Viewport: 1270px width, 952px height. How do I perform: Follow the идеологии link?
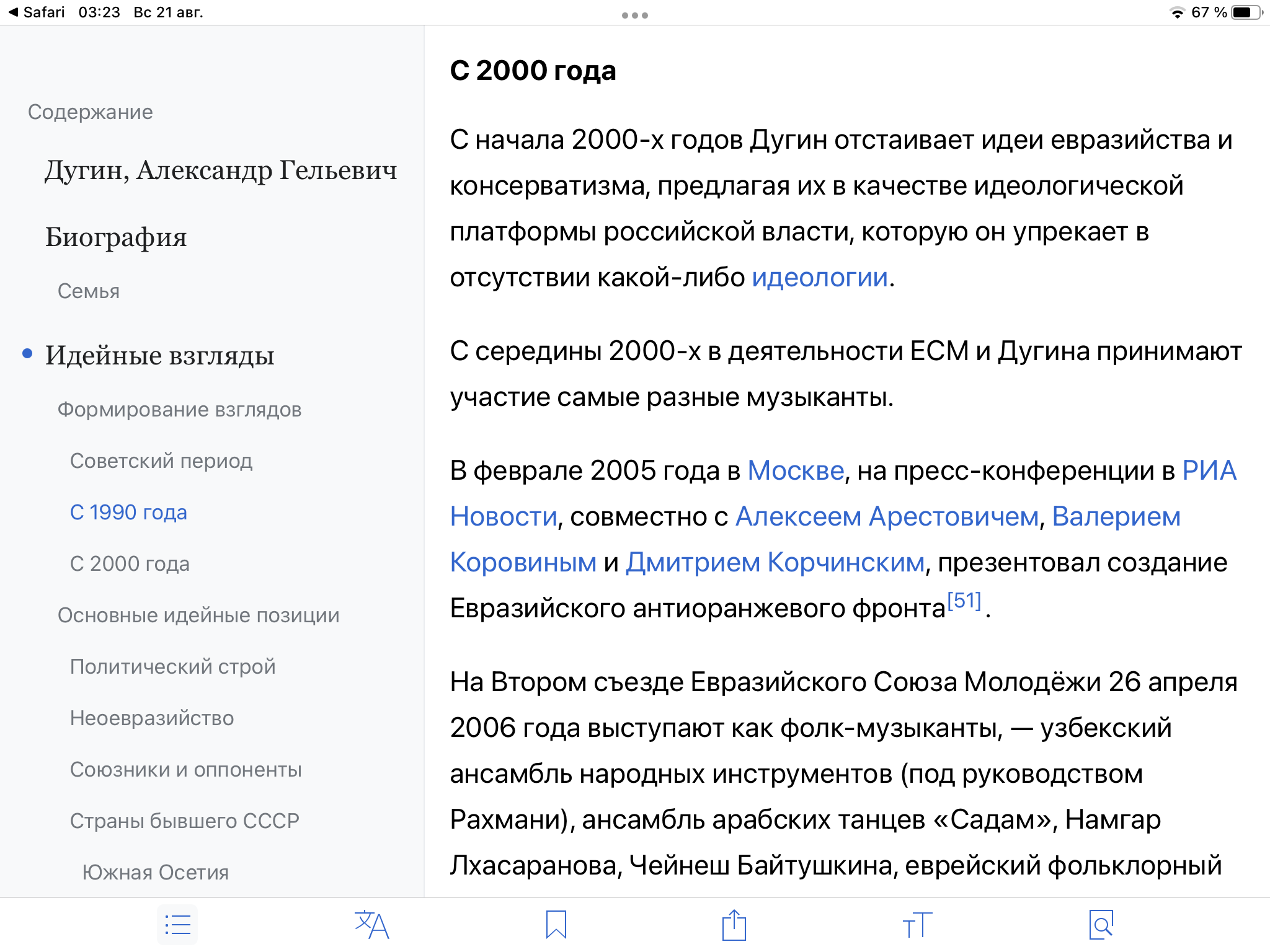click(x=820, y=277)
